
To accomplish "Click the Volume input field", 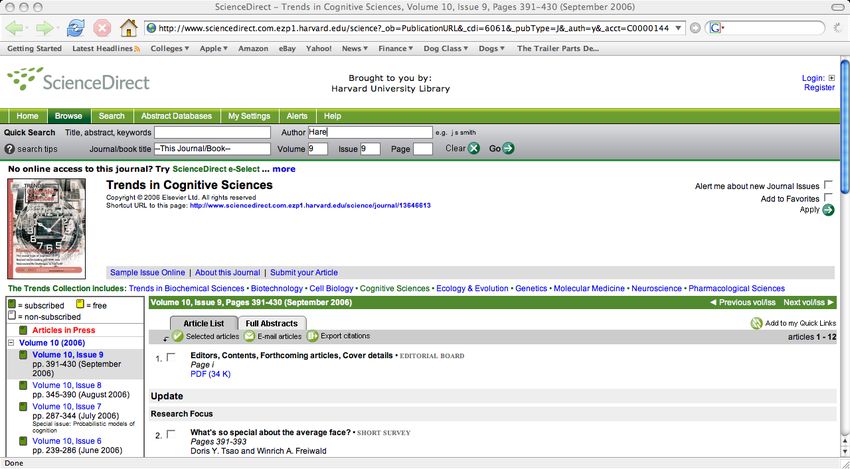I will pos(318,149).
